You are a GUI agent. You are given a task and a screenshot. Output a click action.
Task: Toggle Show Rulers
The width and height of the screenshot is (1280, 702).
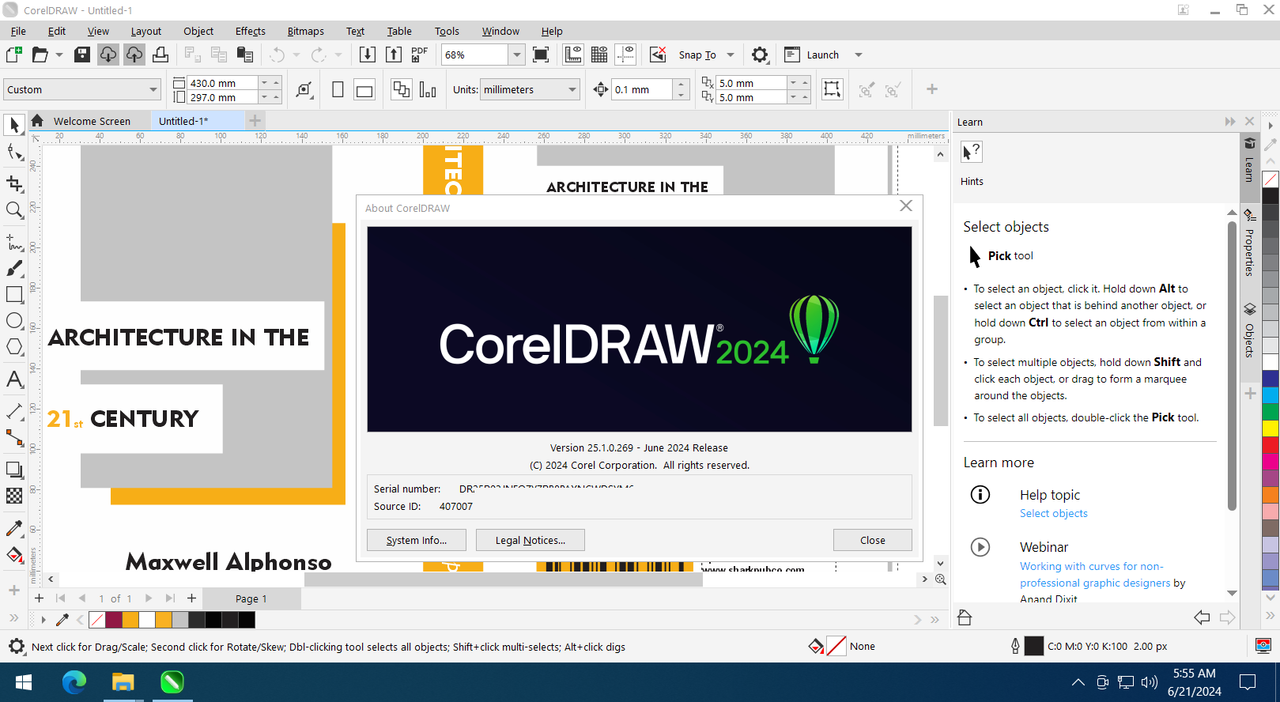click(x=574, y=54)
